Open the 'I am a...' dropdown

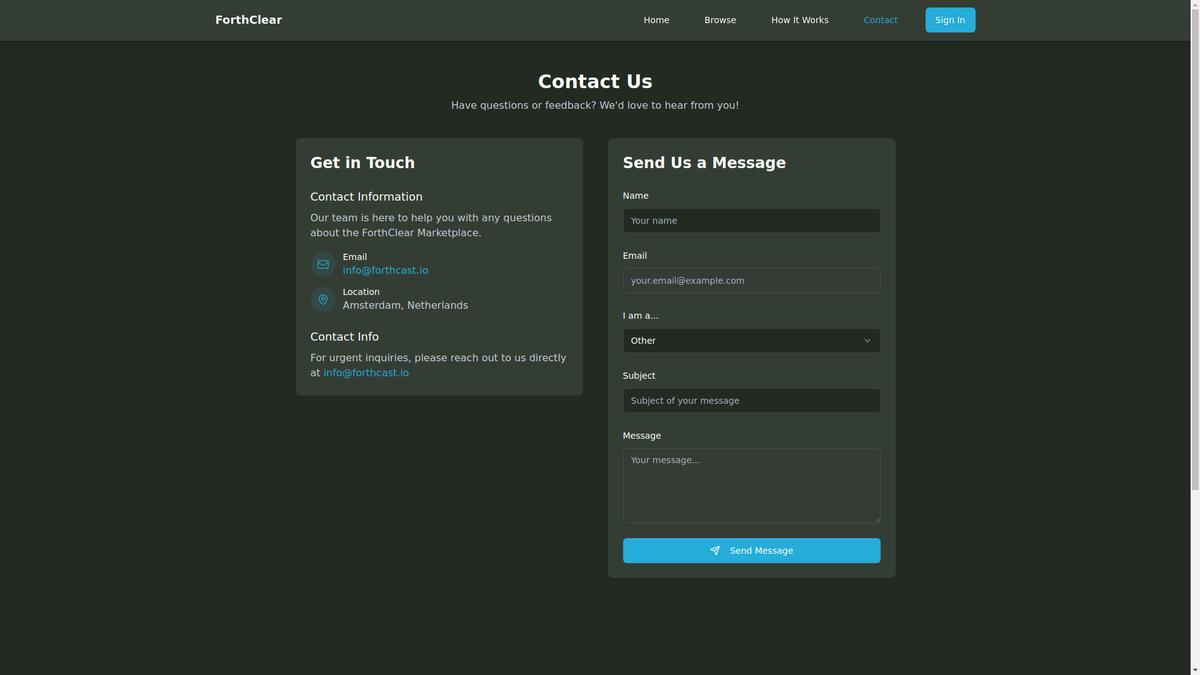(750, 341)
